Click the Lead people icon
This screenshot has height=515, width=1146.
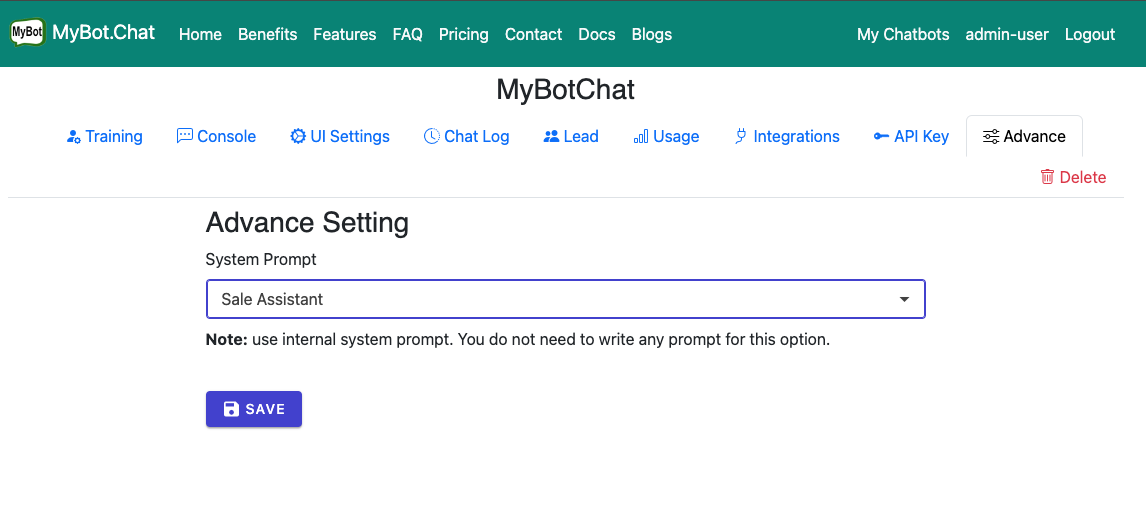tap(551, 136)
